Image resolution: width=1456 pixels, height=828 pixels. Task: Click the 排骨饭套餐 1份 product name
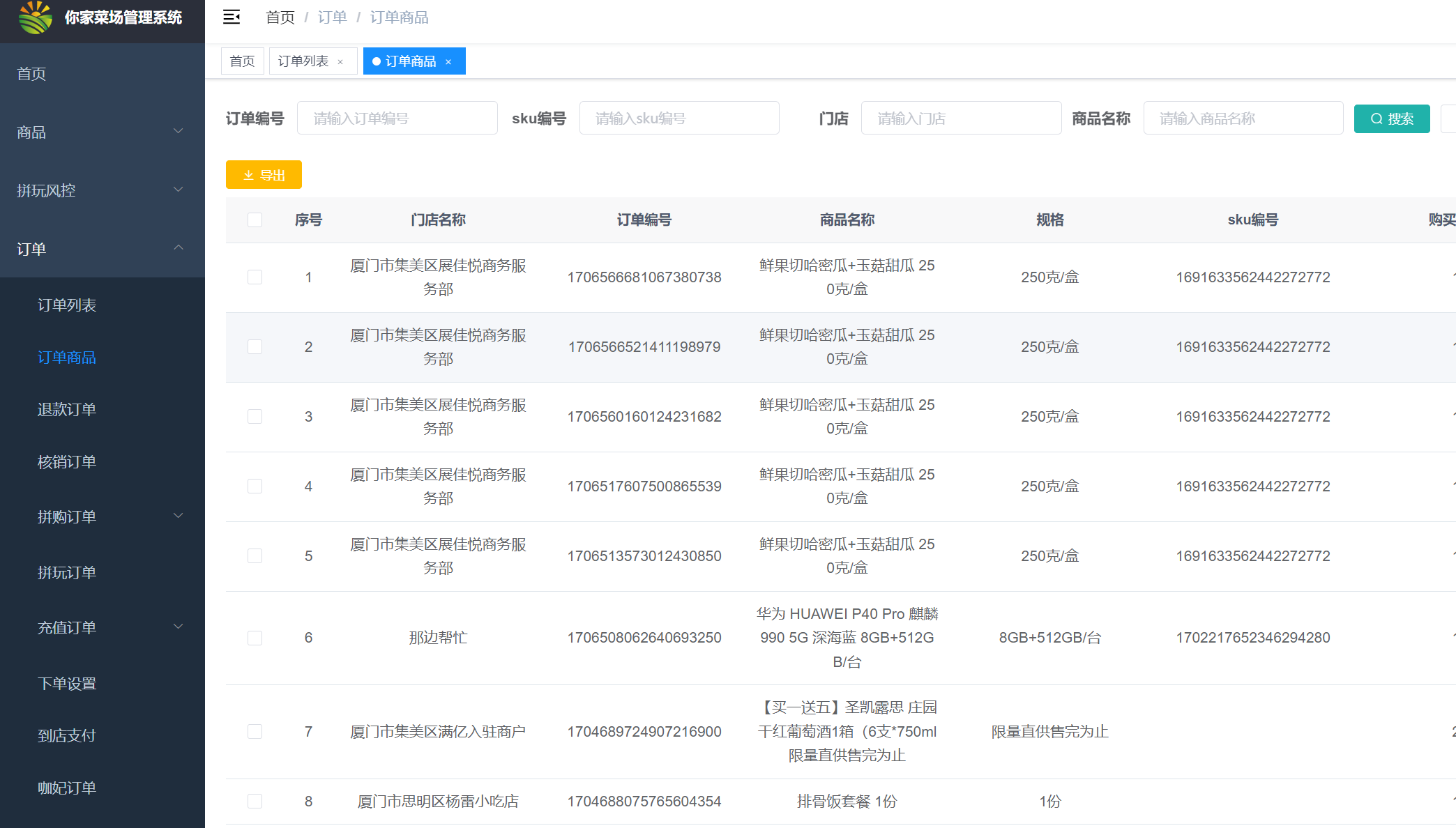(x=847, y=802)
